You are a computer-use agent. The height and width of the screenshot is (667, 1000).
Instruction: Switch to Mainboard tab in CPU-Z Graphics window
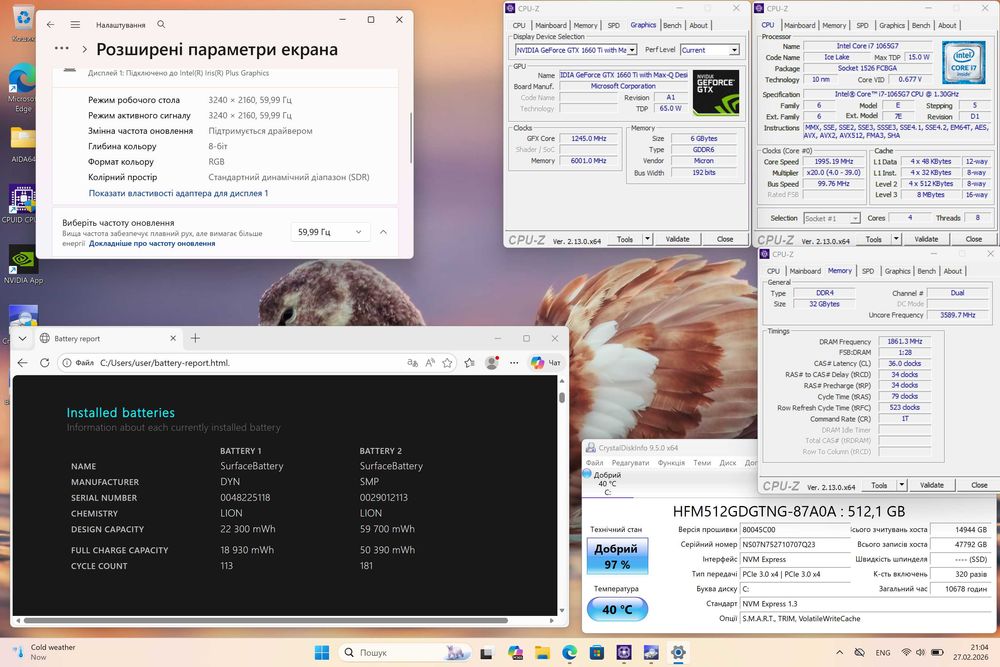(x=550, y=26)
